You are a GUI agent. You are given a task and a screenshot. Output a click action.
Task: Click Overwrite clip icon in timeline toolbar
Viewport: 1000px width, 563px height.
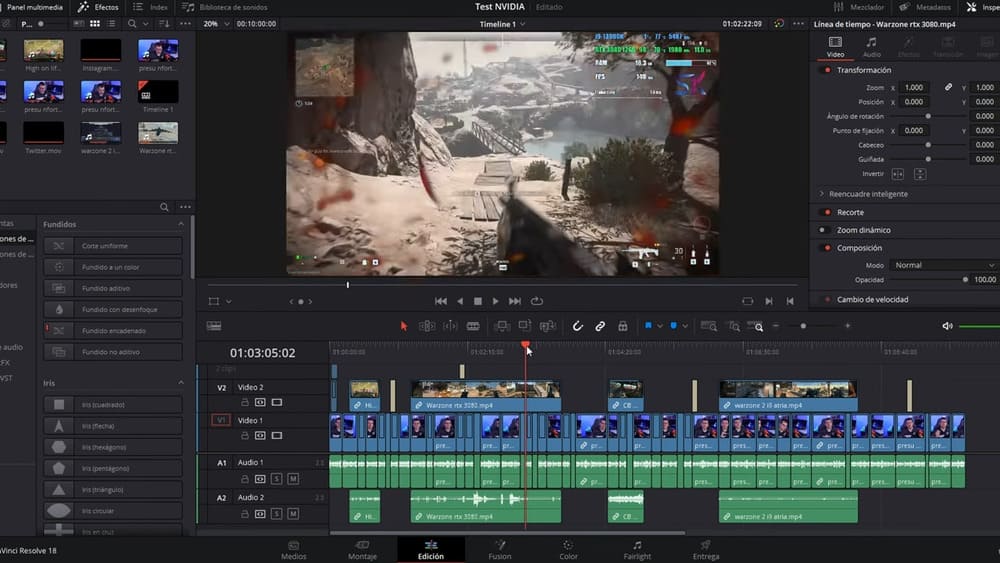pos(525,326)
